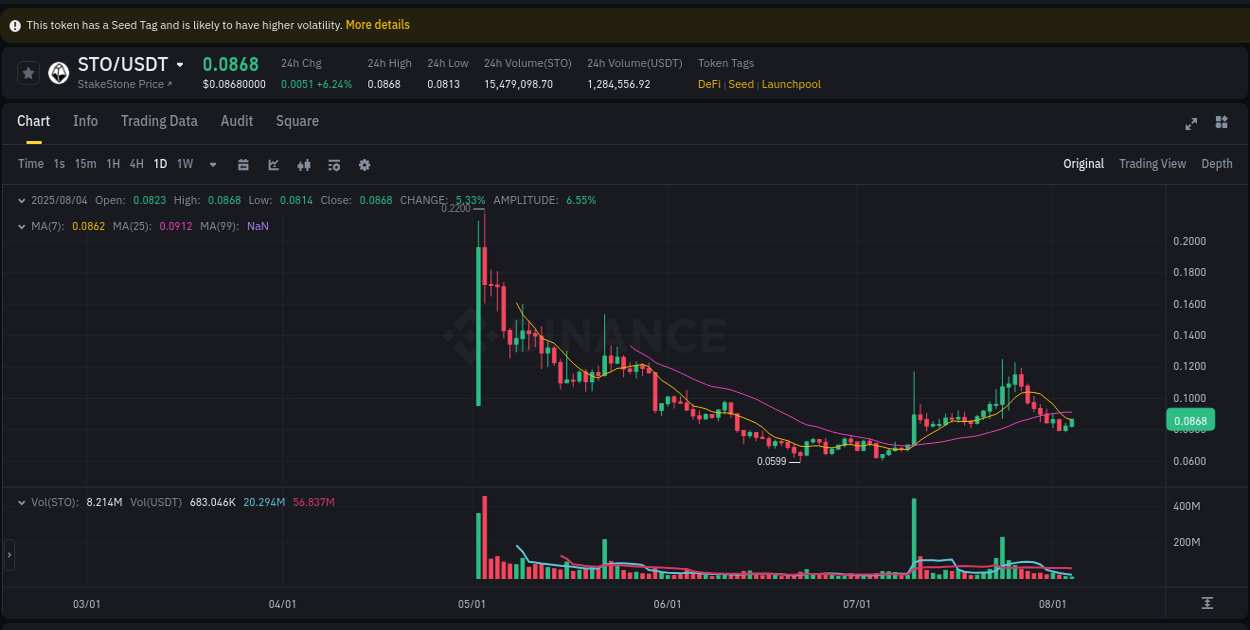Open the indicators list icon
Screen dimensions: 1250x630
(x=334, y=164)
